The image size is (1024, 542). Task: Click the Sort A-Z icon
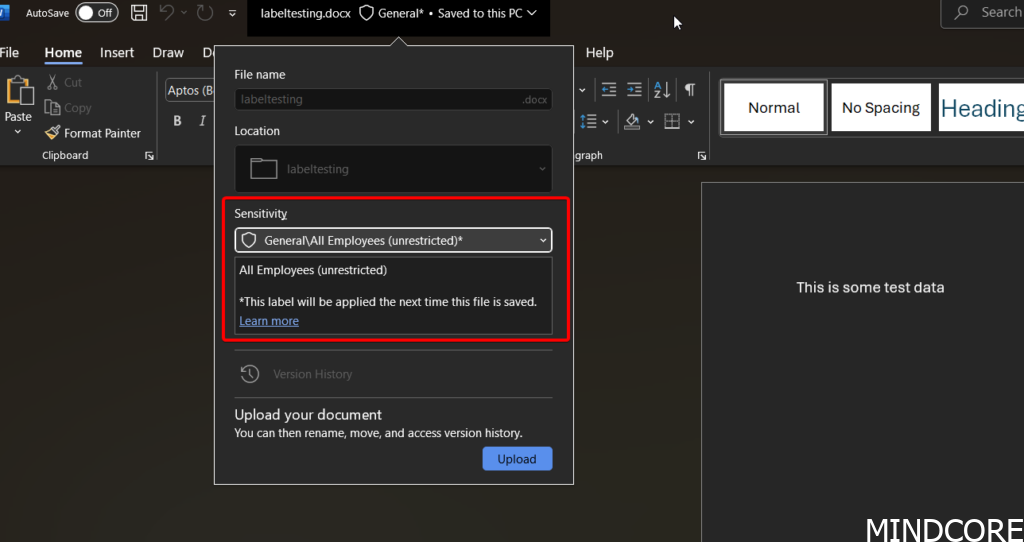[662, 90]
